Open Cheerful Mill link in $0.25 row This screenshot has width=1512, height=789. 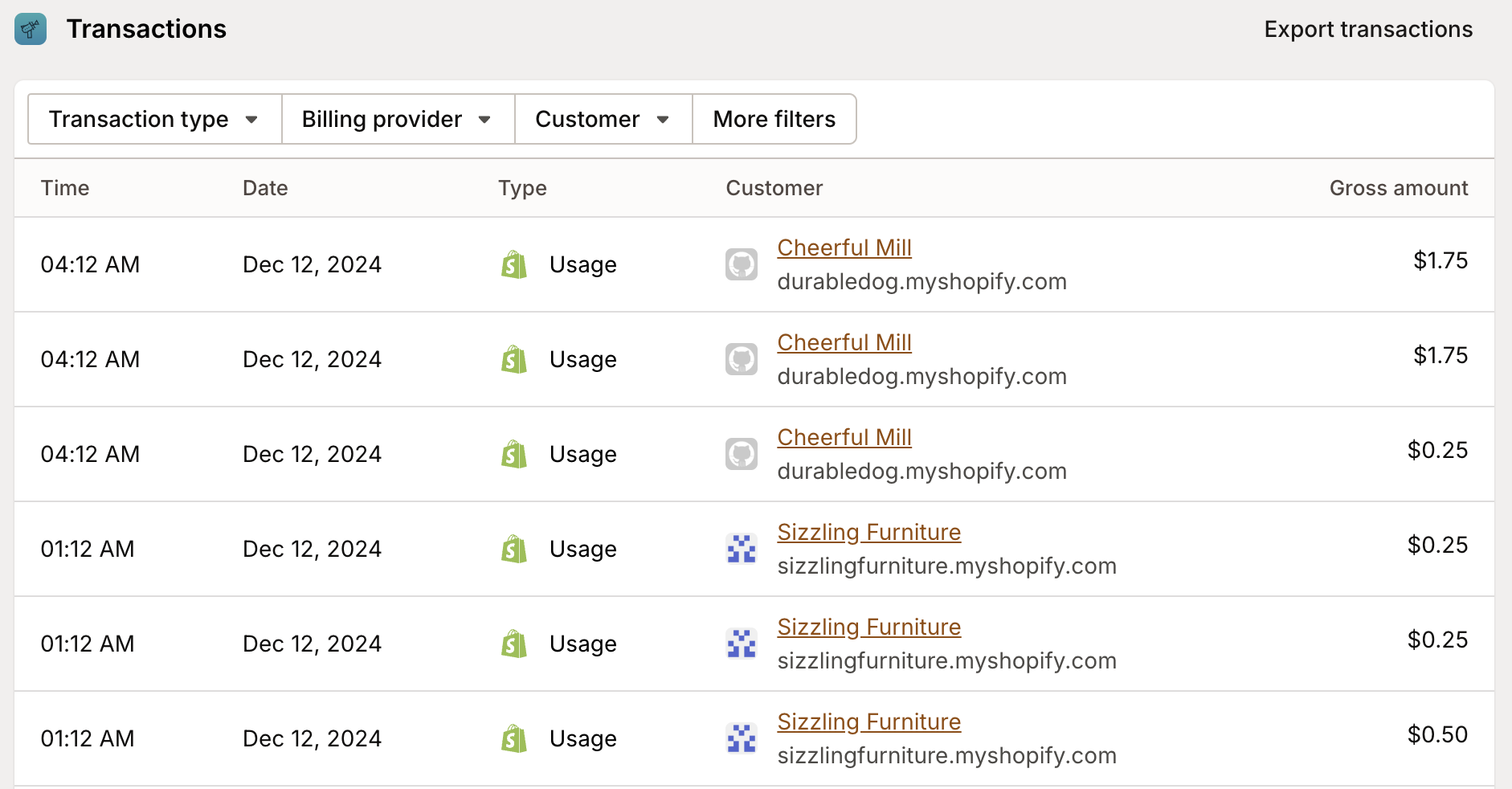click(x=844, y=437)
